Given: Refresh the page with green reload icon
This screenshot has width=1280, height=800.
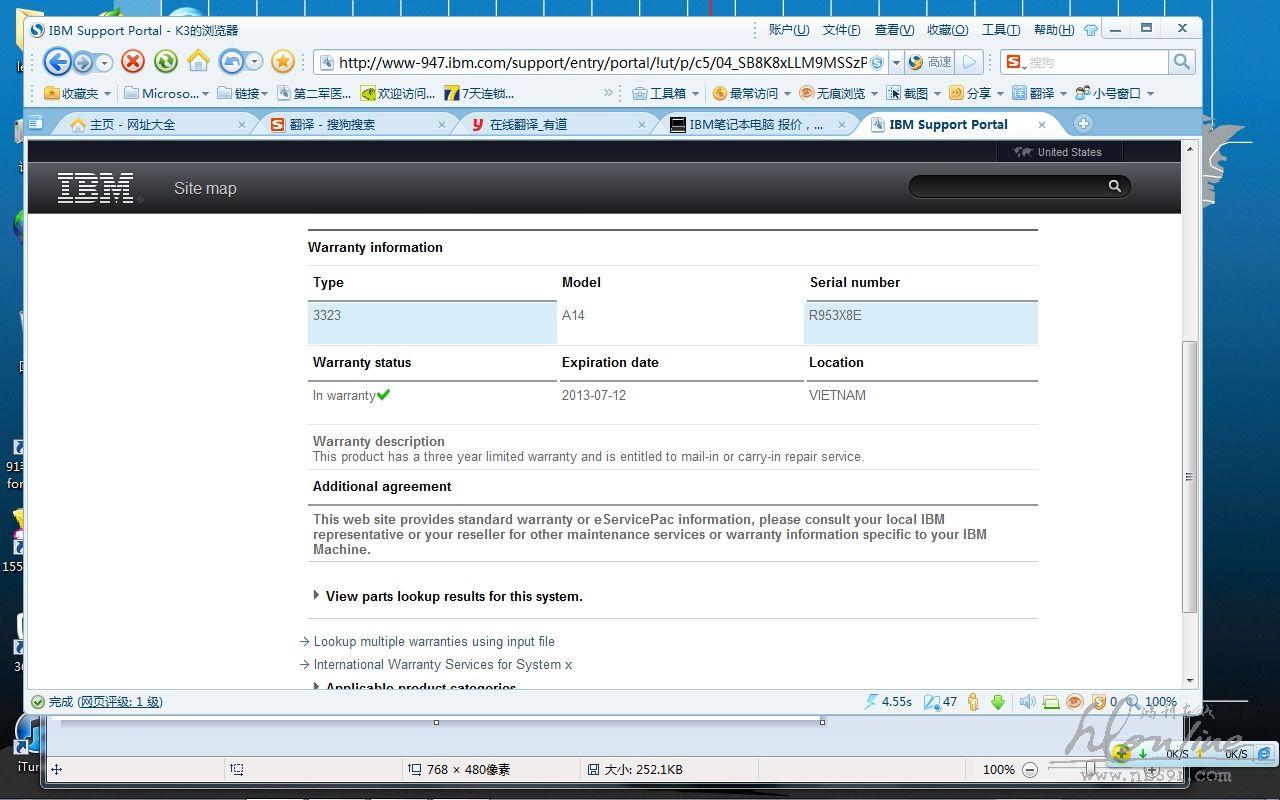Looking at the screenshot, I should (x=165, y=62).
